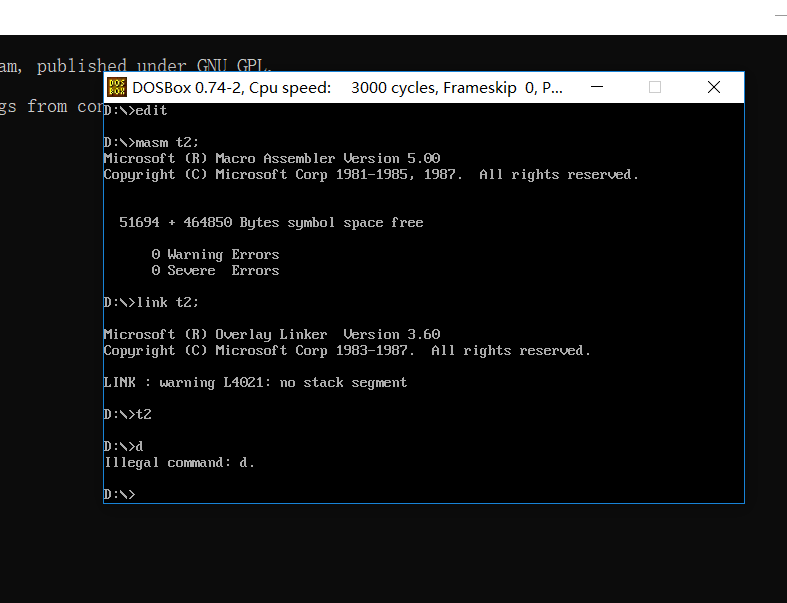The height and width of the screenshot is (603, 787).
Task: Click the copyright line showing 1981-1985, 1987
Action: [371, 175]
